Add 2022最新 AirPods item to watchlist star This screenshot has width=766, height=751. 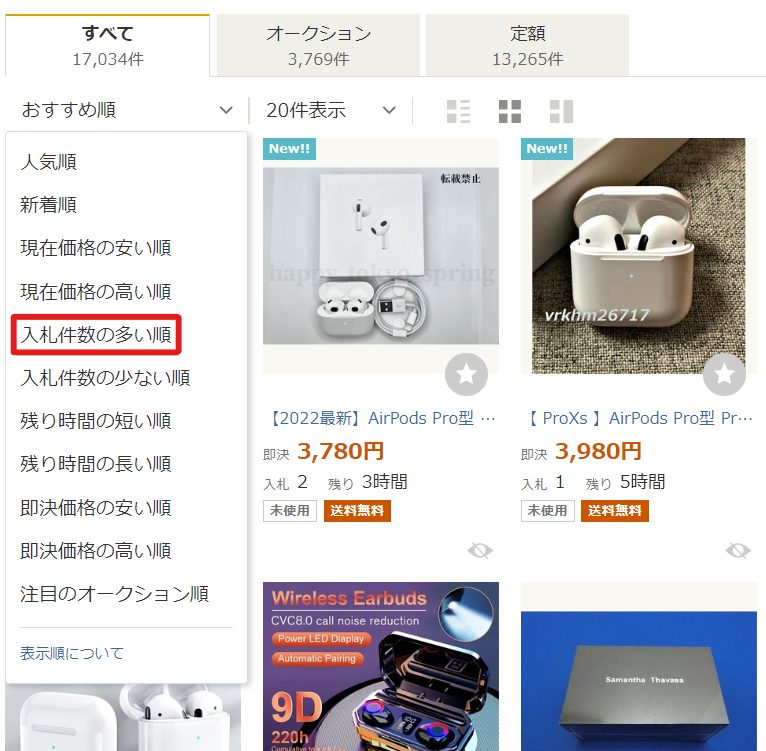point(466,374)
